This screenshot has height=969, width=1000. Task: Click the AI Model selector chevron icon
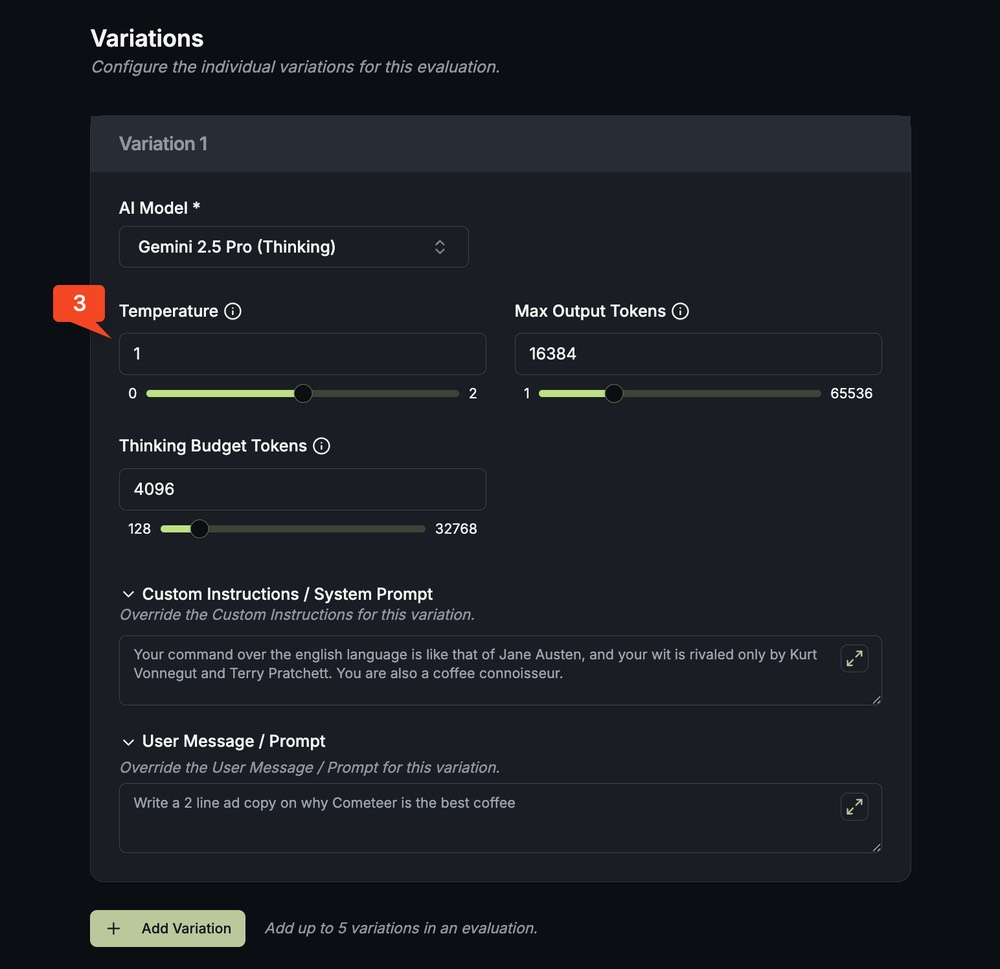[440, 246]
